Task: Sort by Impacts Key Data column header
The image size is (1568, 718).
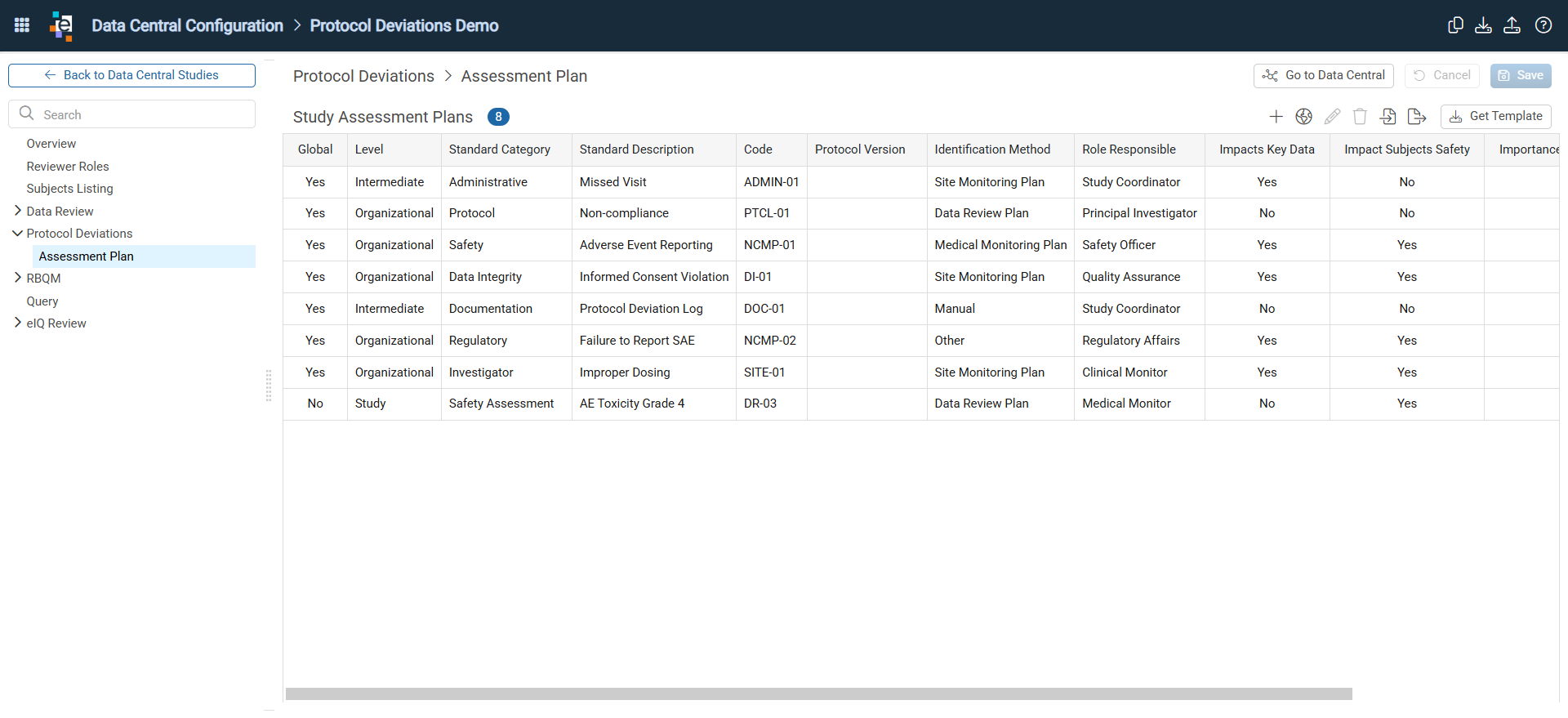Action: click(1267, 149)
